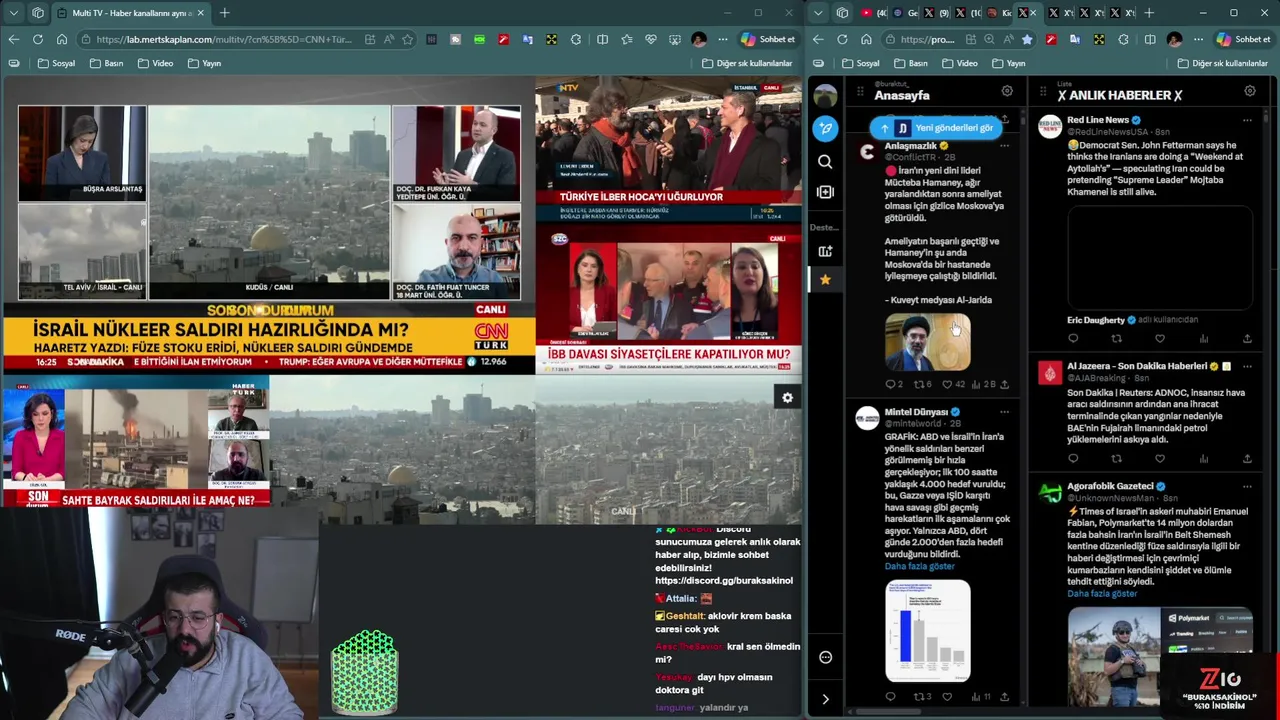Viewport: 1280px width, 720px height.
Task: Open more menu on Al Jazeera post
Action: tap(1247, 367)
